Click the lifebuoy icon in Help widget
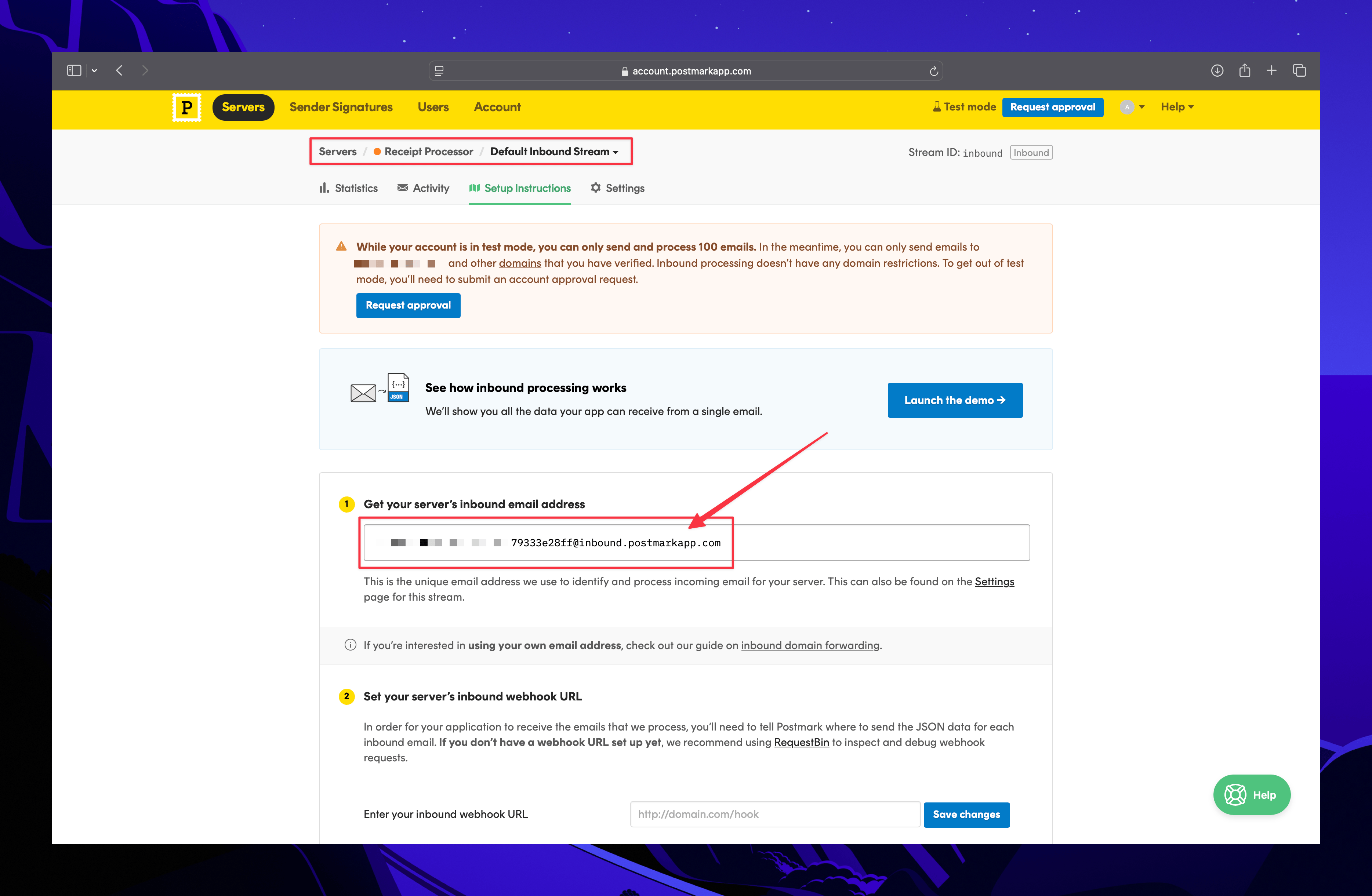Viewport: 1372px width, 896px height. pos(1235,795)
